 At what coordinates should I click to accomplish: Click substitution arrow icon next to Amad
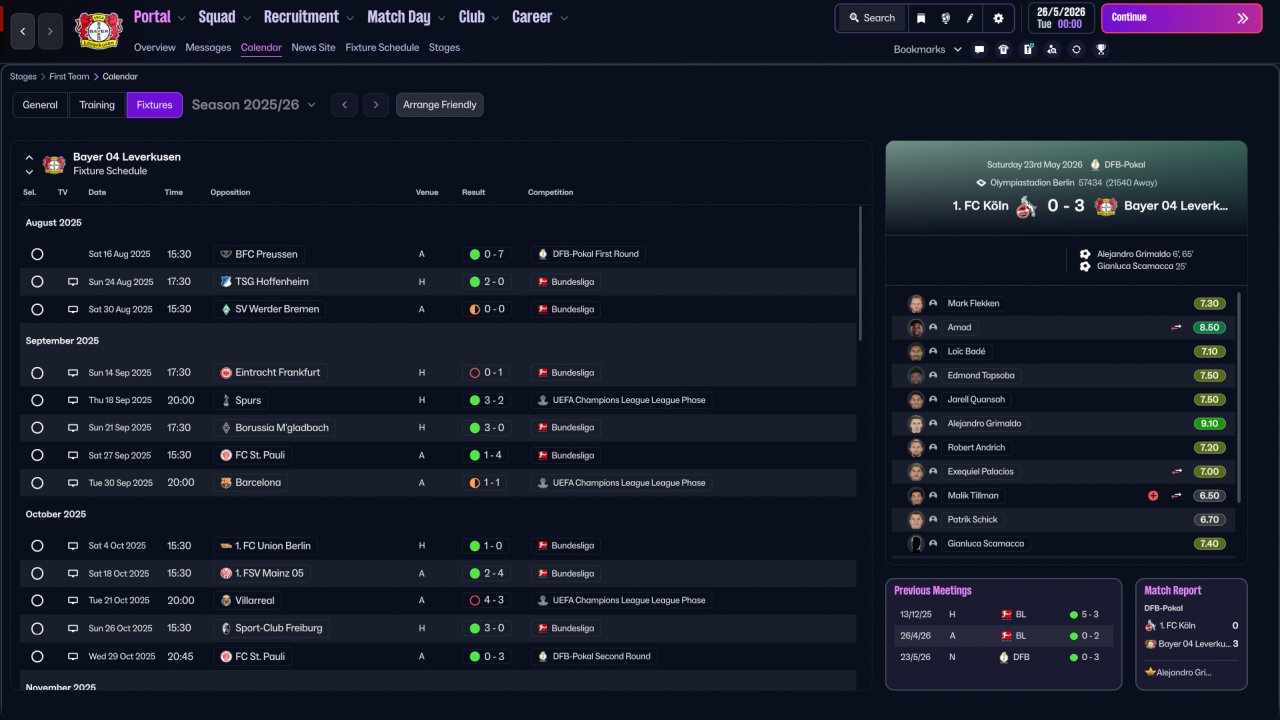[x=1177, y=327]
